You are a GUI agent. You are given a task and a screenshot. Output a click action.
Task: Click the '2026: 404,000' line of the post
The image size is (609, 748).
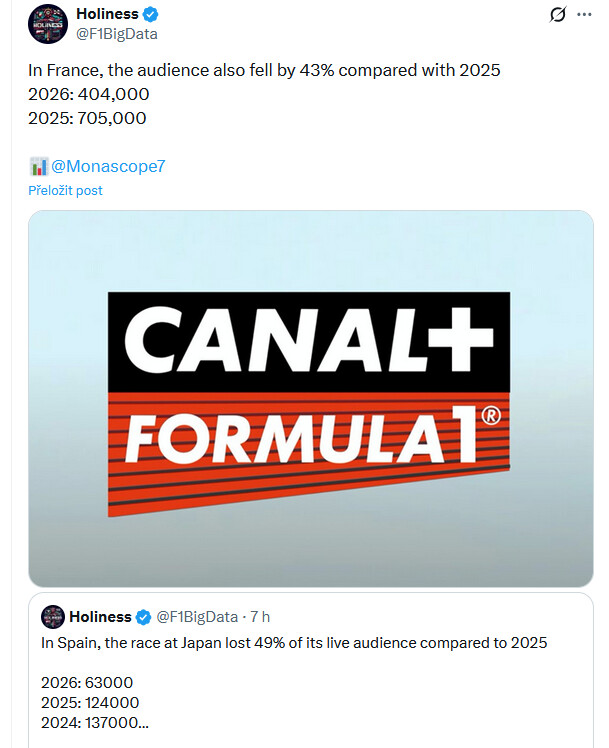click(89, 94)
